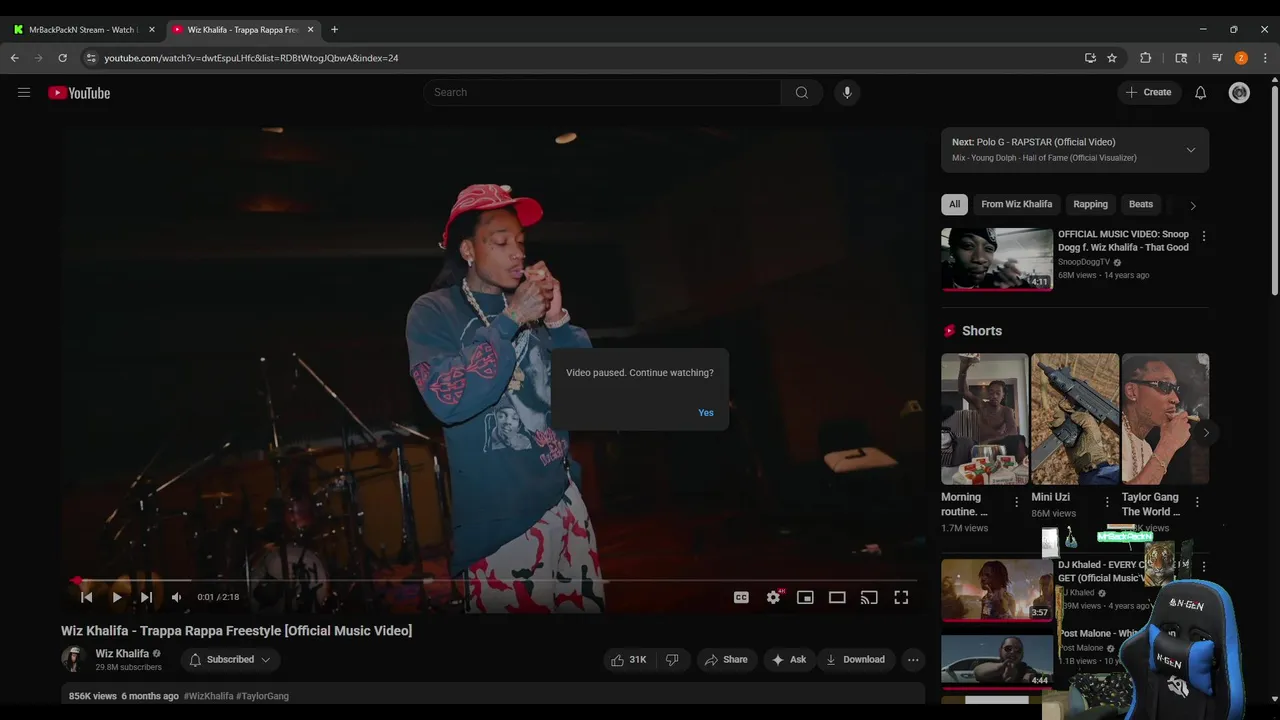Click the browser address bar URL
Viewport: 1280px width, 720px height.
(x=251, y=58)
